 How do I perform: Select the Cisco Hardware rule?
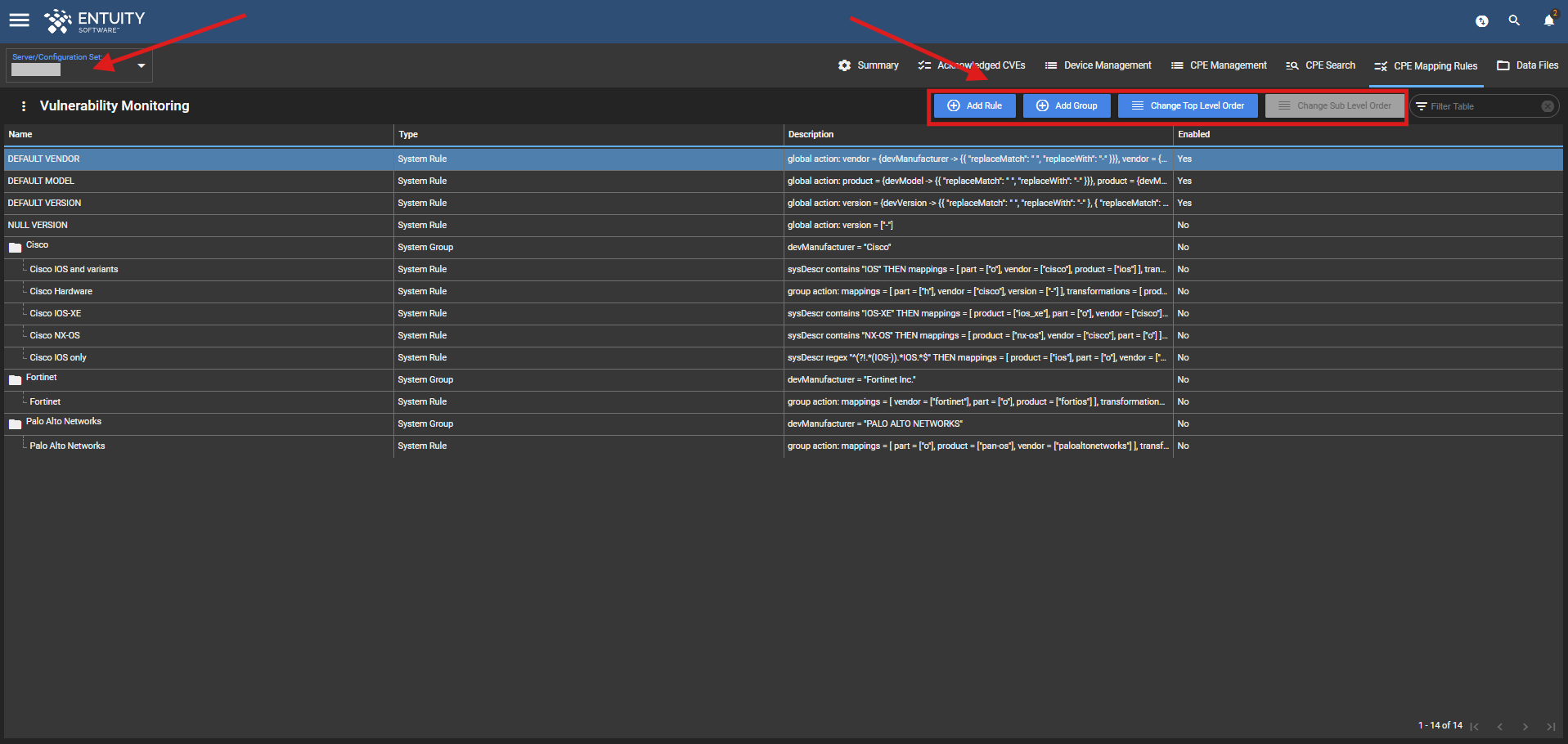784,291
